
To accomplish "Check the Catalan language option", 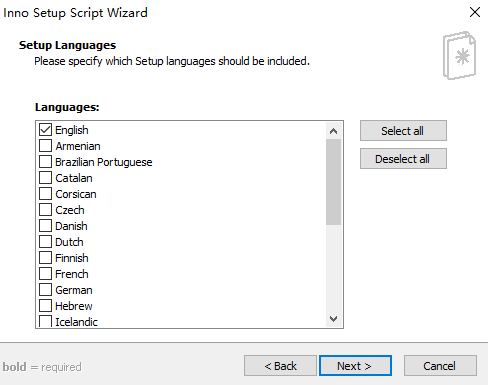I will 45,178.
